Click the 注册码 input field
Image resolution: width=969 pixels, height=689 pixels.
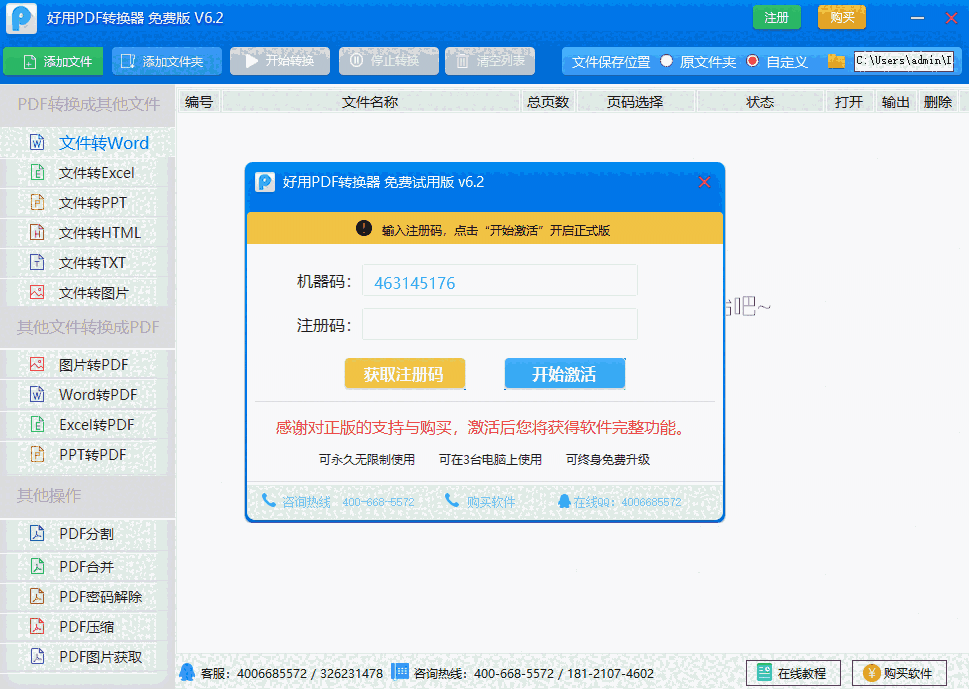[x=499, y=324]
